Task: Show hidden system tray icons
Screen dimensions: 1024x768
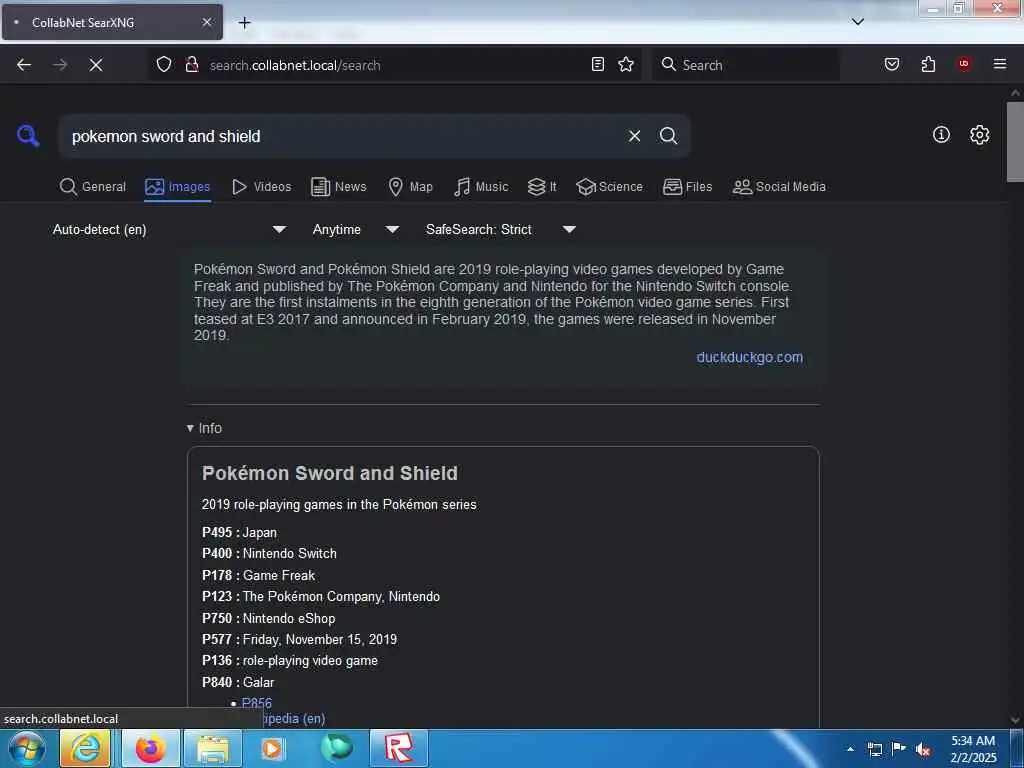Action: click(850, 749)
